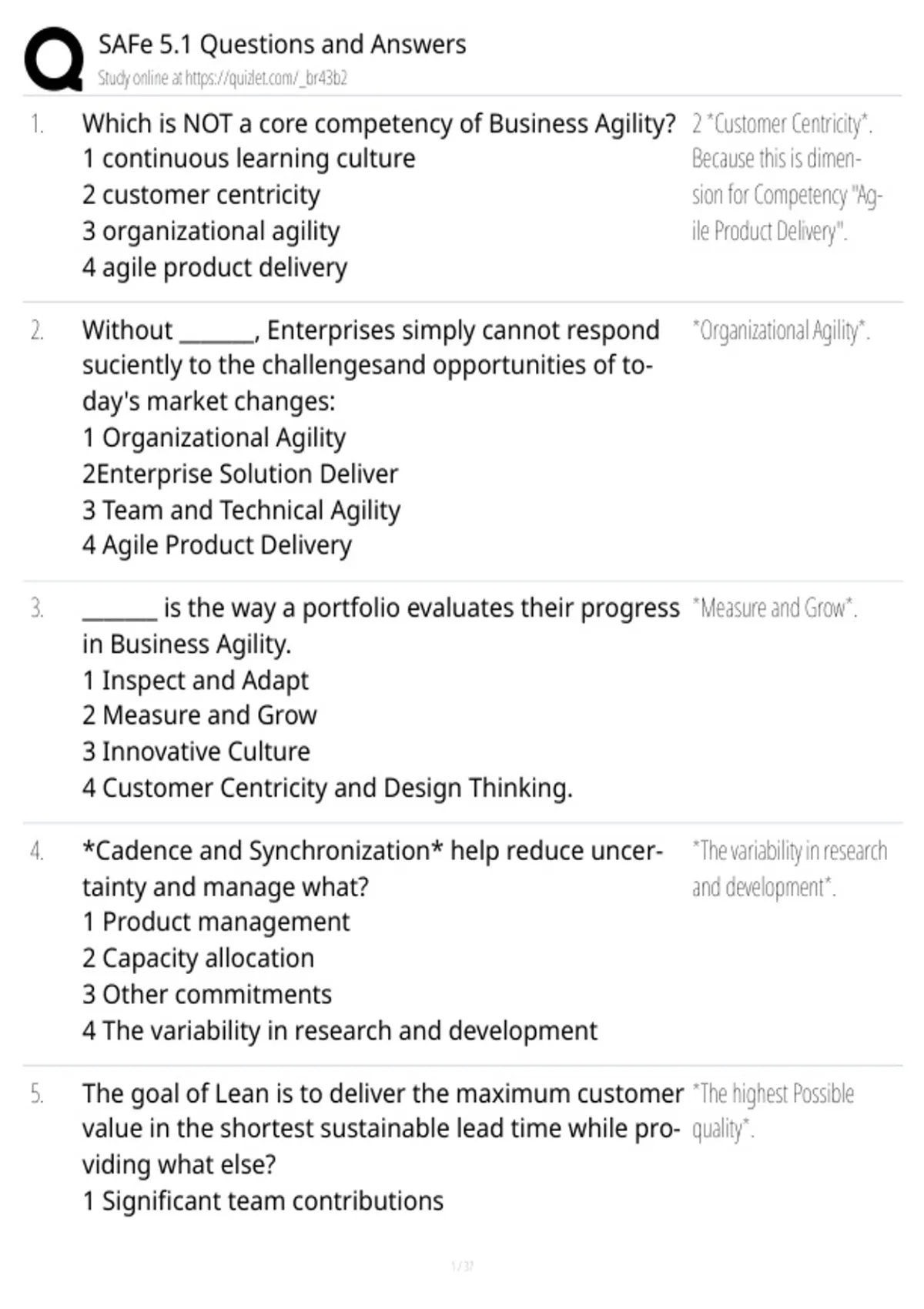Open the quizlet.com study online link

(x=223, y=78)
